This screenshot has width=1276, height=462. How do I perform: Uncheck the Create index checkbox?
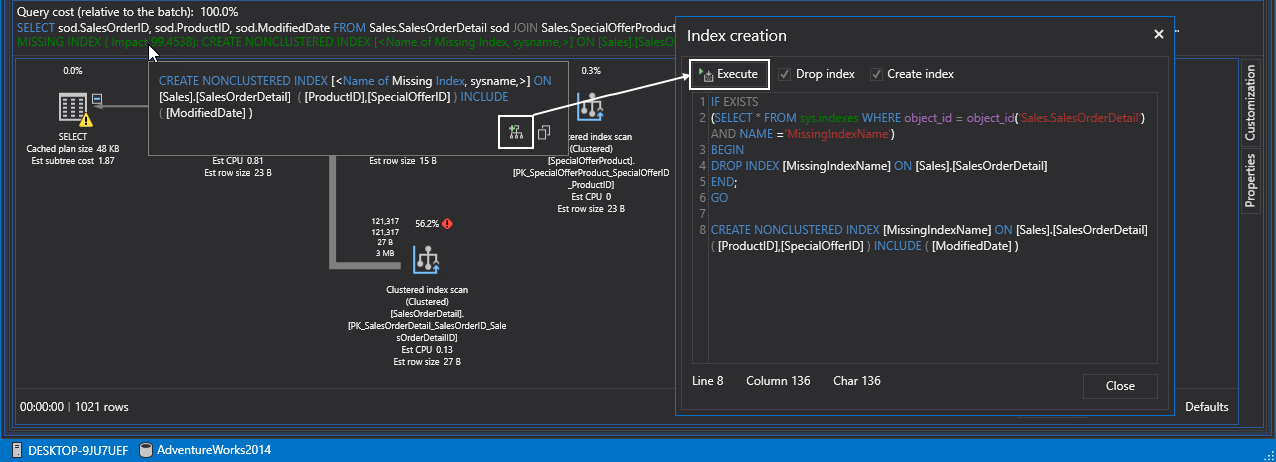(876, 74)
